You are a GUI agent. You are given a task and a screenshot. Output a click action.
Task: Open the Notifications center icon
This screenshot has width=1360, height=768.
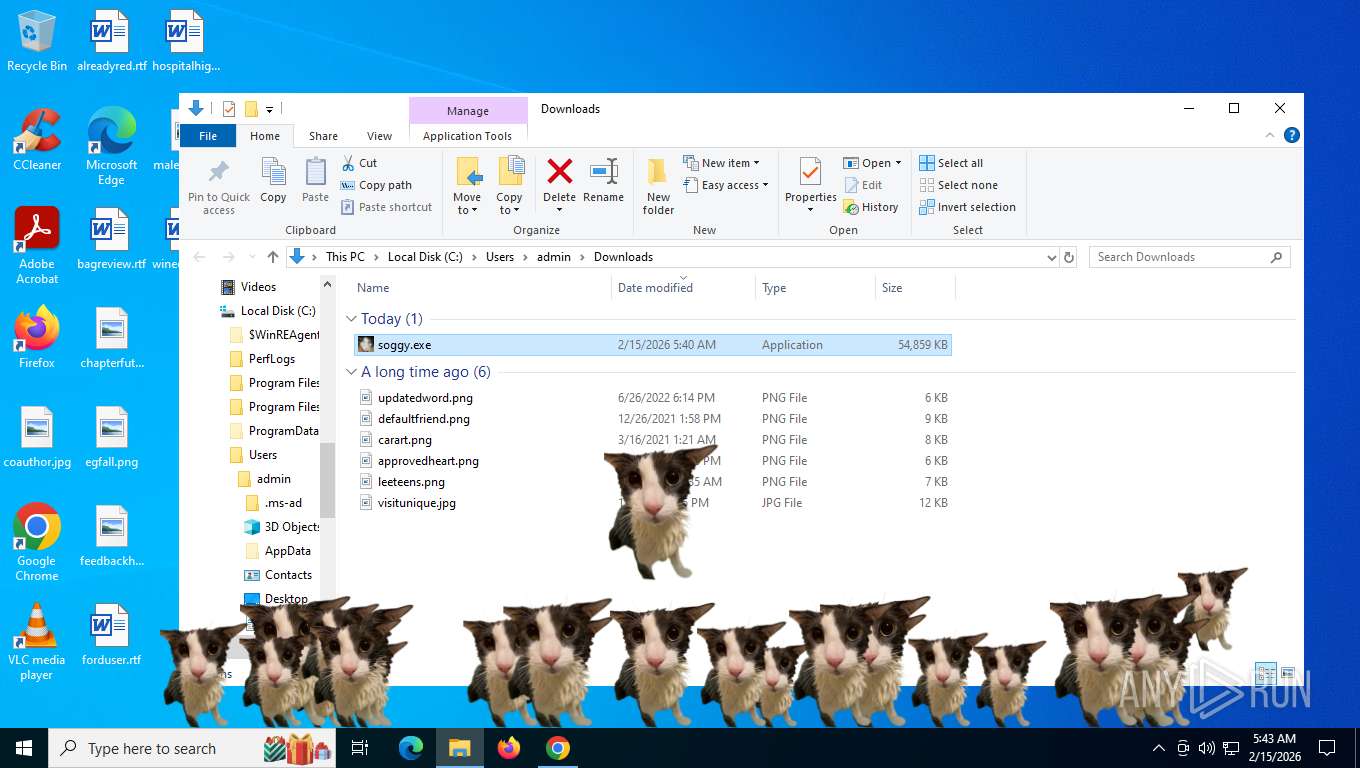click(x=1327, y=748)
